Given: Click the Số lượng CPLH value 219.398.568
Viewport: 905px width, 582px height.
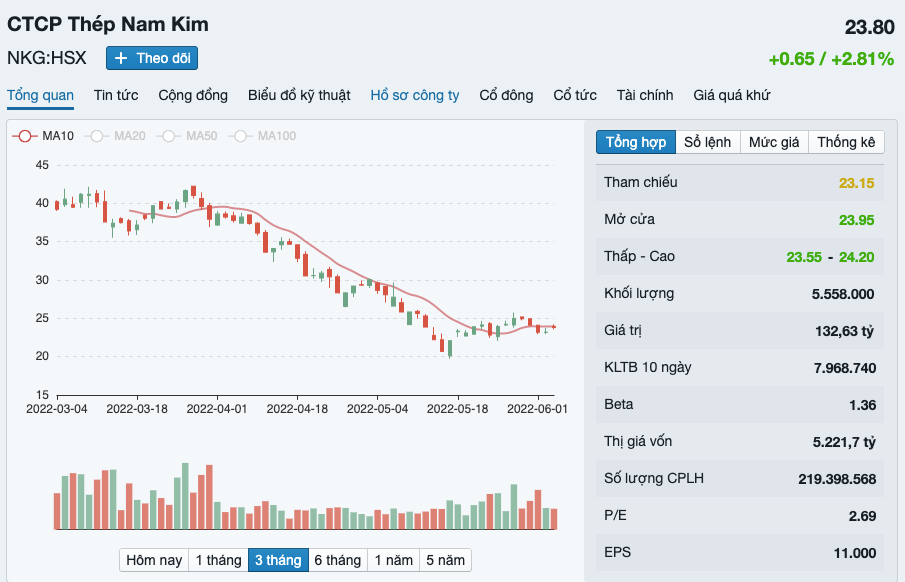Looking at the screenshot, I should (x=837, y=479).
